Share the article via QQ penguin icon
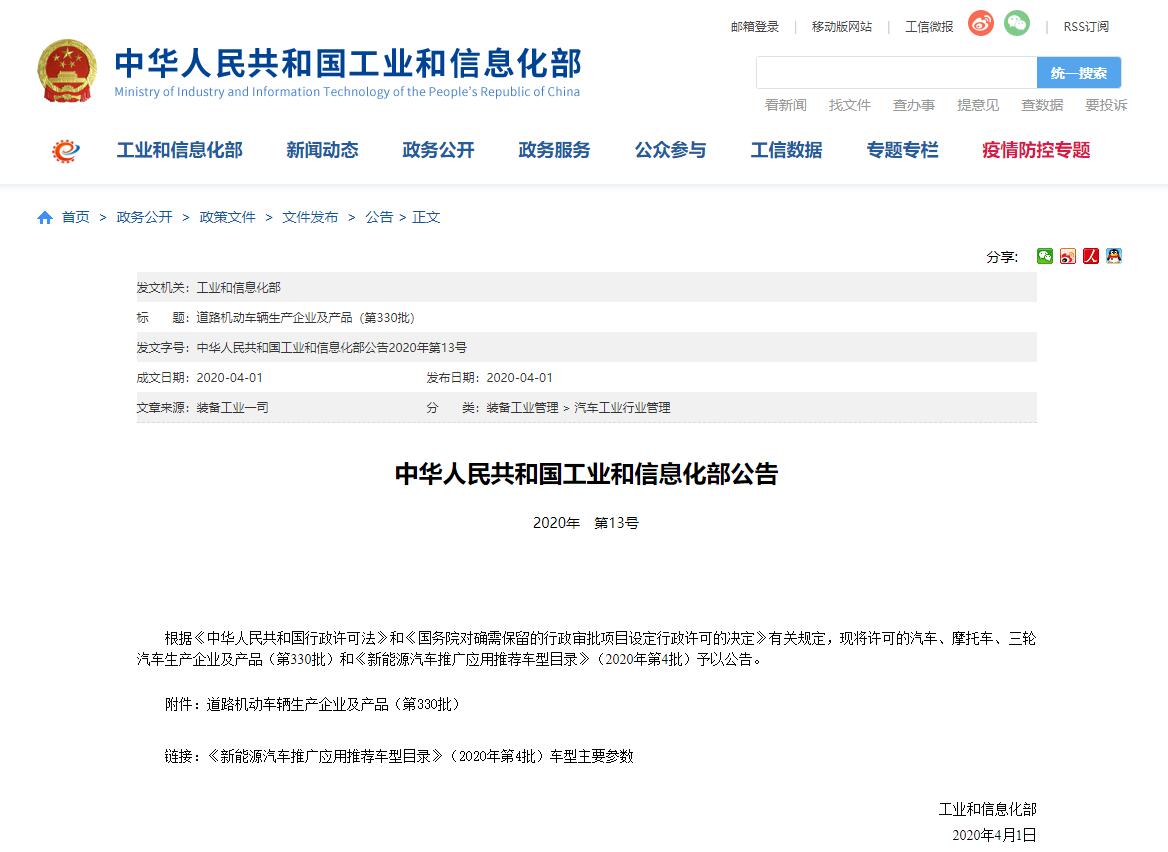The height and width of the screenshot is (852, 1168). [x=1113, y=256]
